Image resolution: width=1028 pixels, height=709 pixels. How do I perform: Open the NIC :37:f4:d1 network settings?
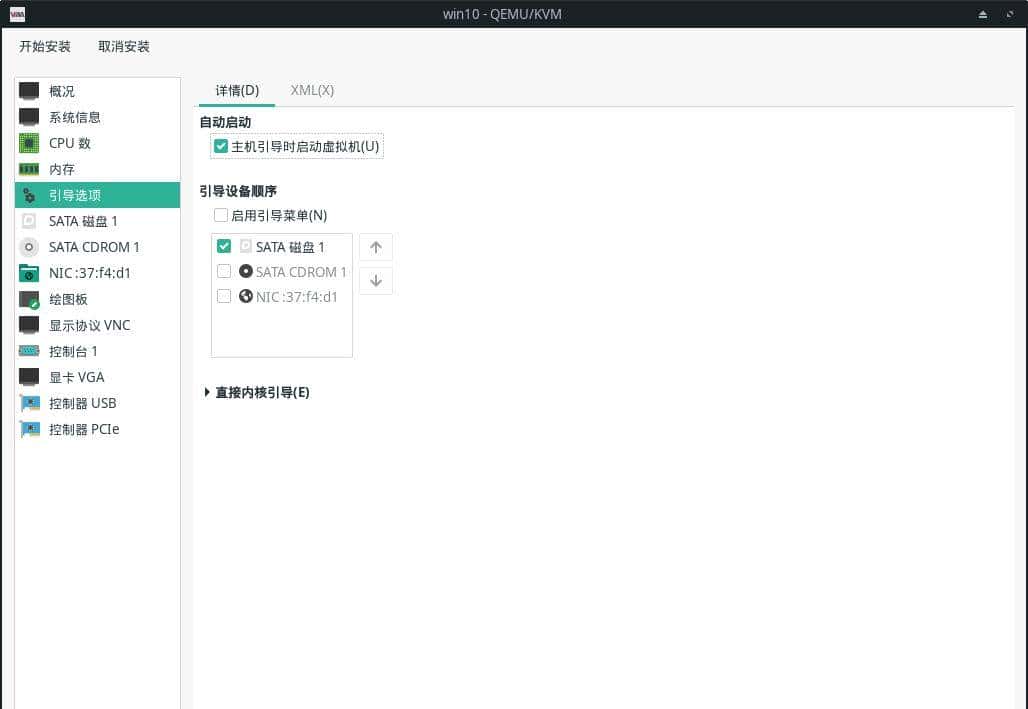(81, 273)
